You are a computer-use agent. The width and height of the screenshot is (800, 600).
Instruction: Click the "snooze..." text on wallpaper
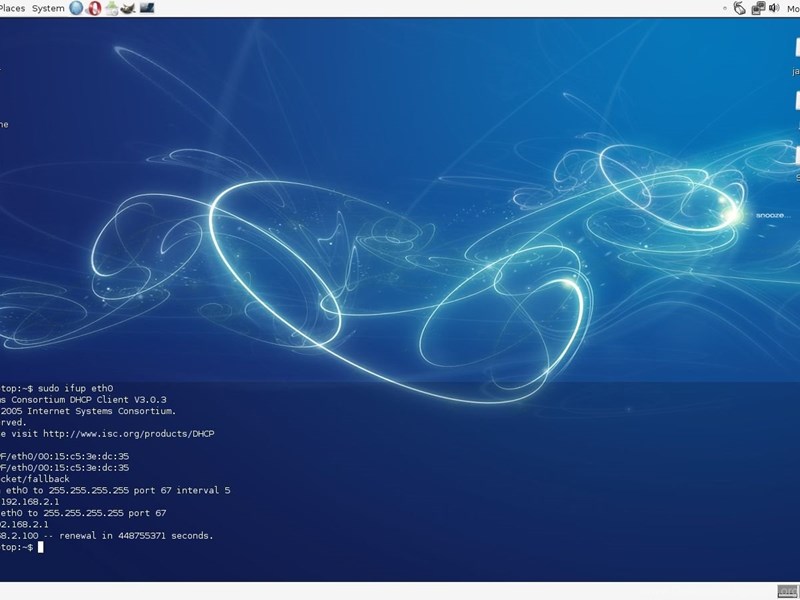point(772,216)
